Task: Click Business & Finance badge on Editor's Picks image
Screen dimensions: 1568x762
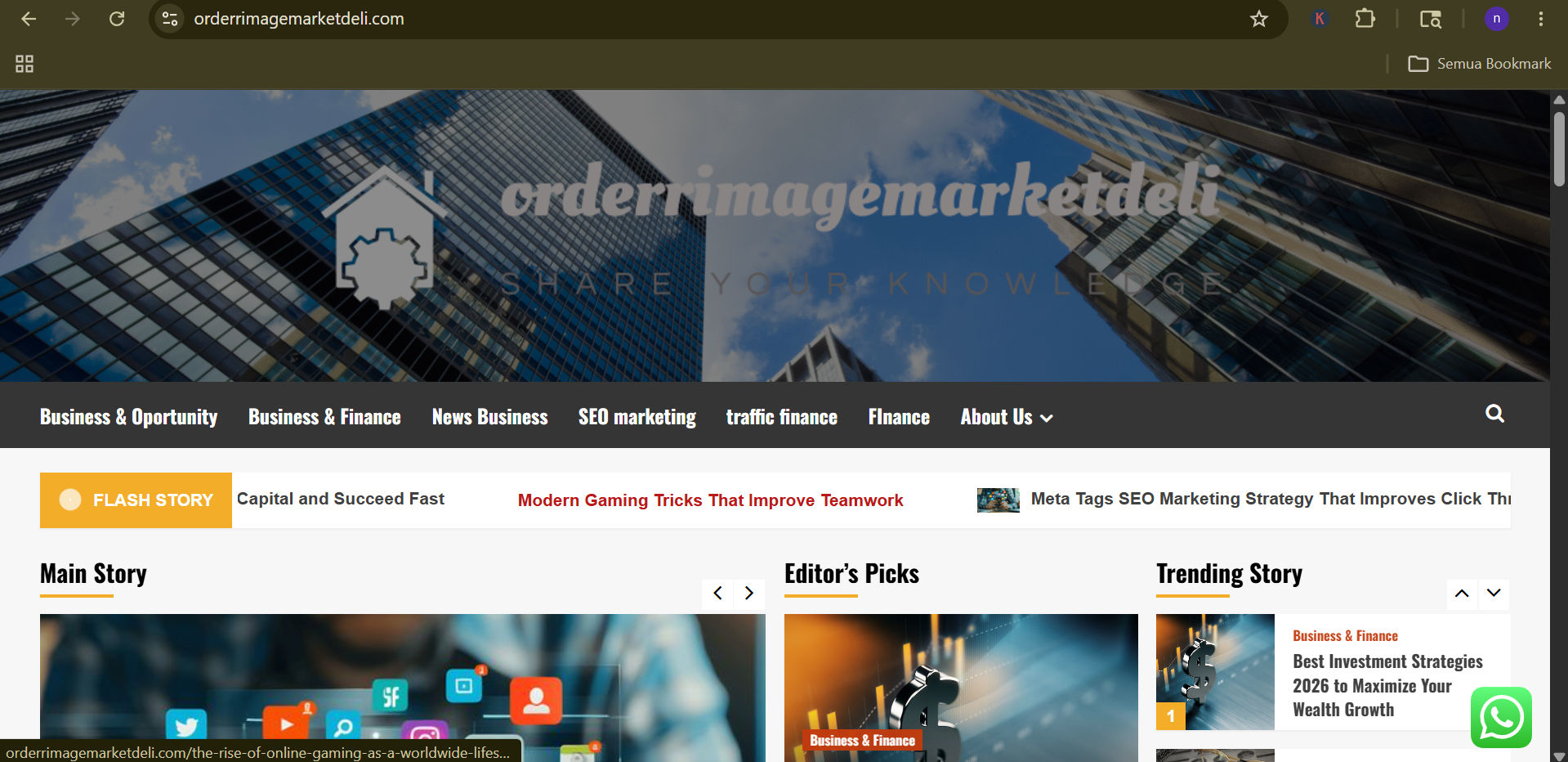Action: point(862,740)
